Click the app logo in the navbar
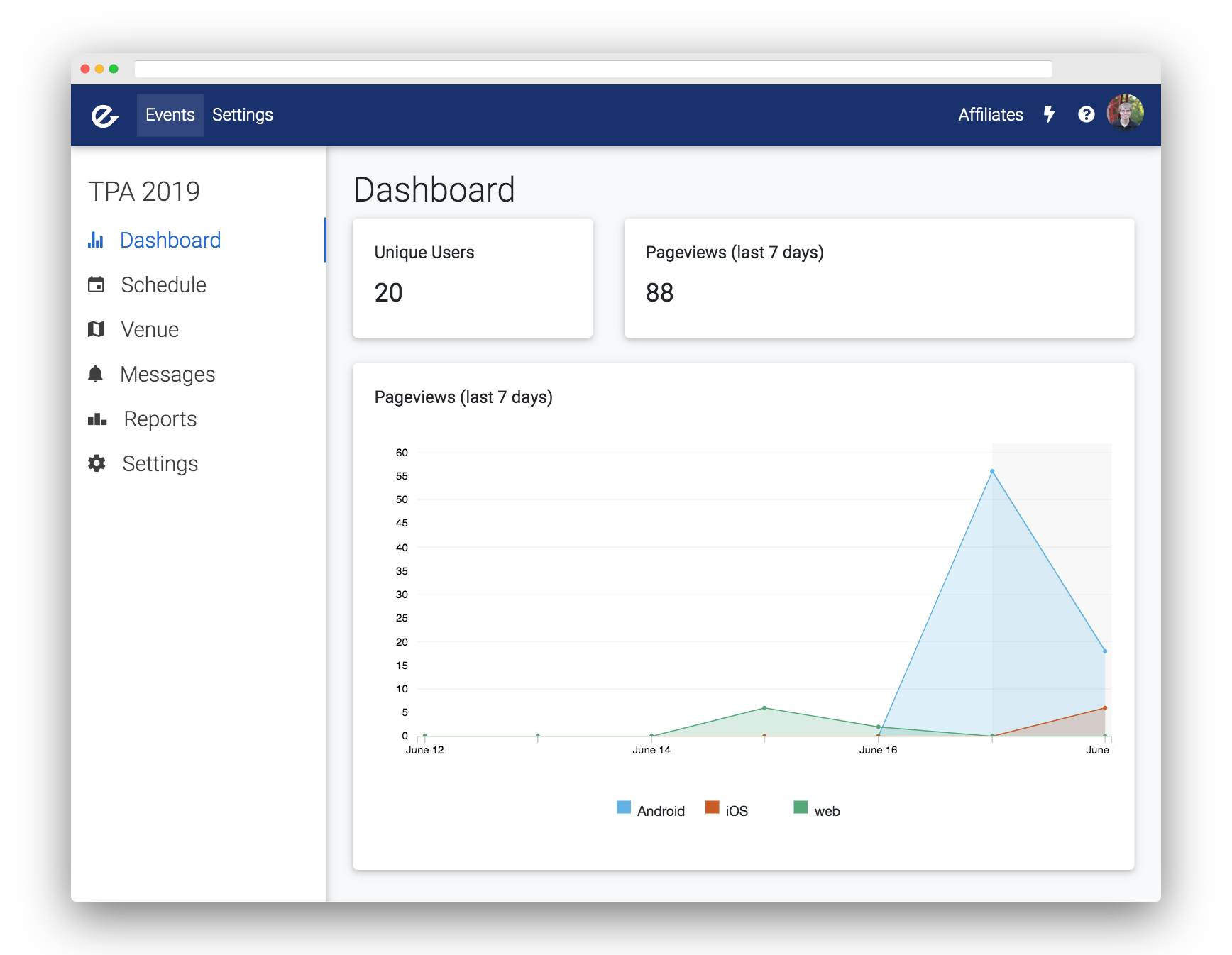 (x=105, y=116)
